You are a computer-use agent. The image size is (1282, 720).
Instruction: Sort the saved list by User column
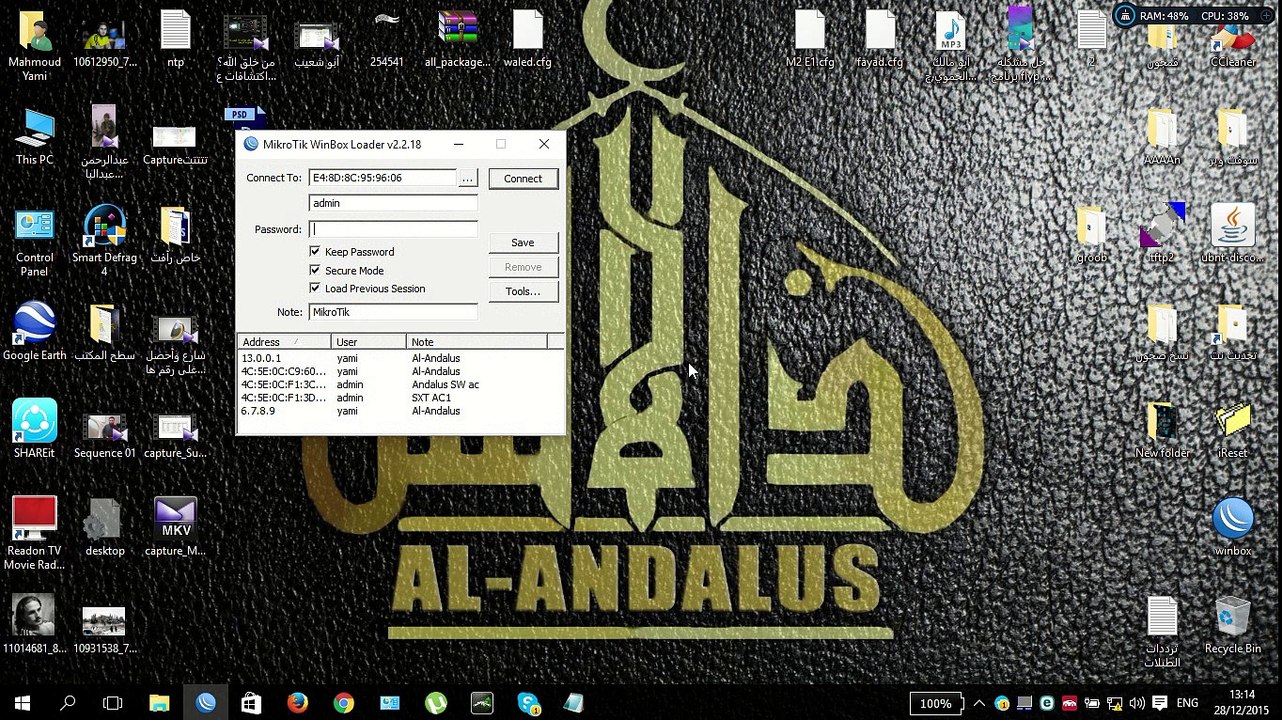pyautogui.click(x=368, y=342)
